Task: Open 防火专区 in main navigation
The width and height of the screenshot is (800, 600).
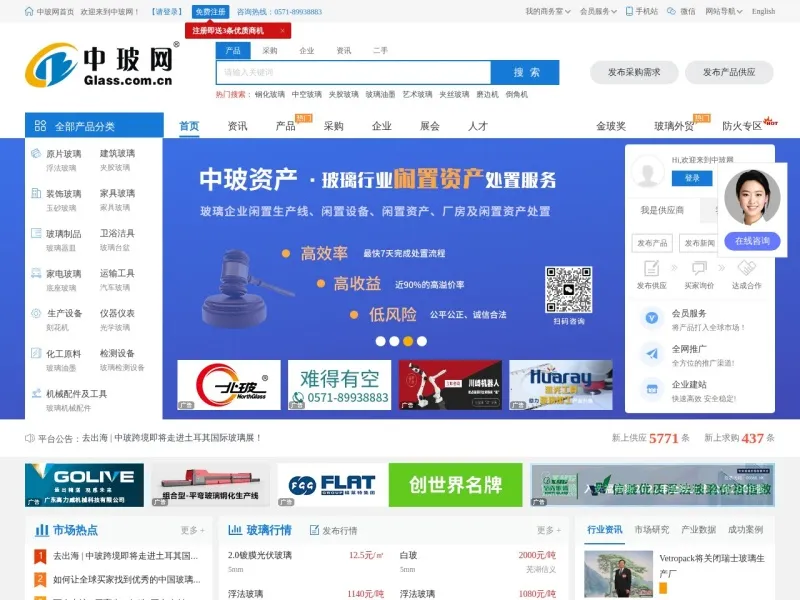Action: coord(742,126)
